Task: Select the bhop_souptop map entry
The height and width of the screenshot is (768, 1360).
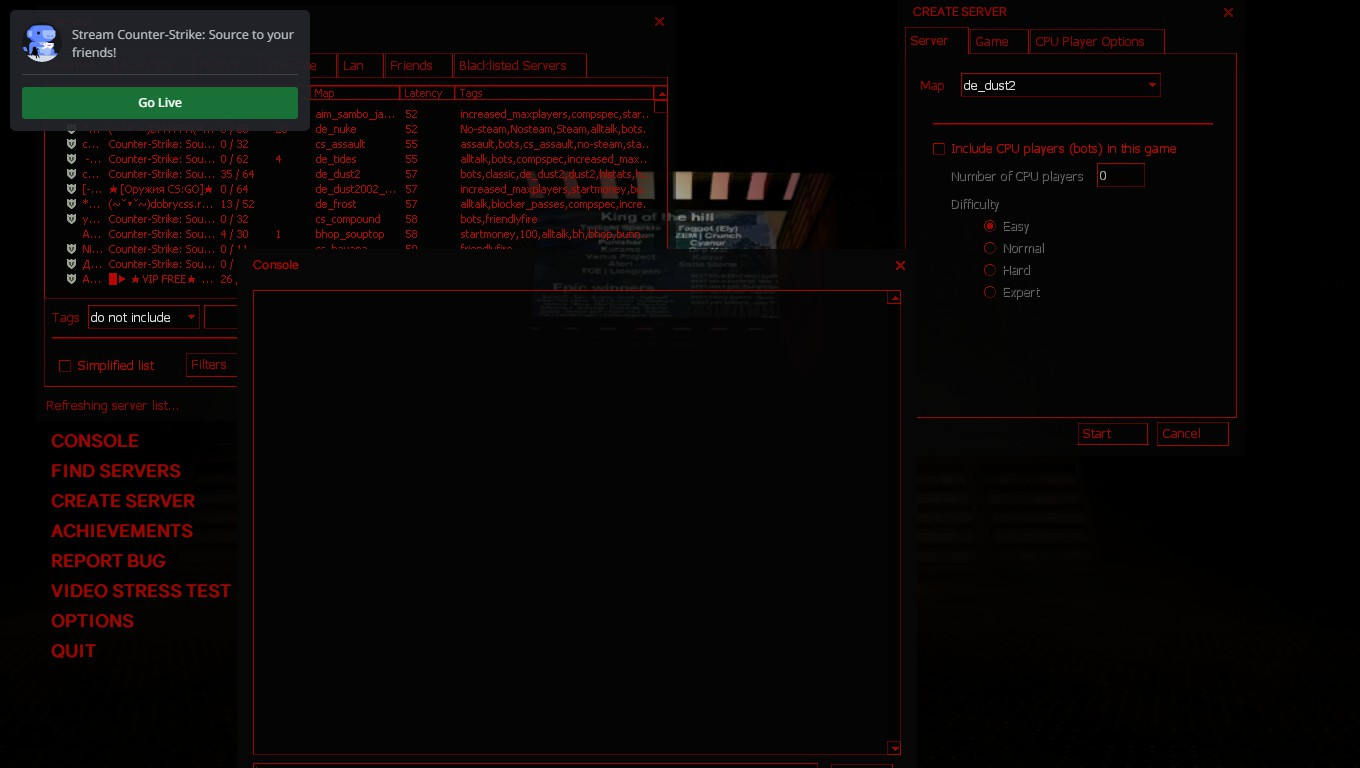Action: tap(350, 234)
